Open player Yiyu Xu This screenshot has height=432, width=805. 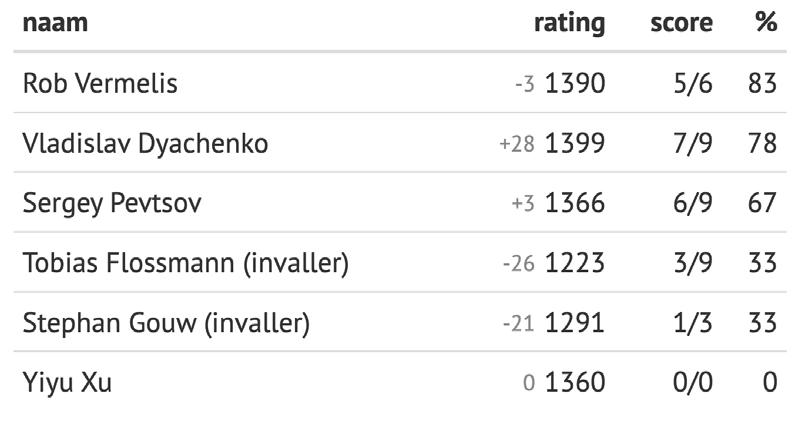click(x=67, y=383)
